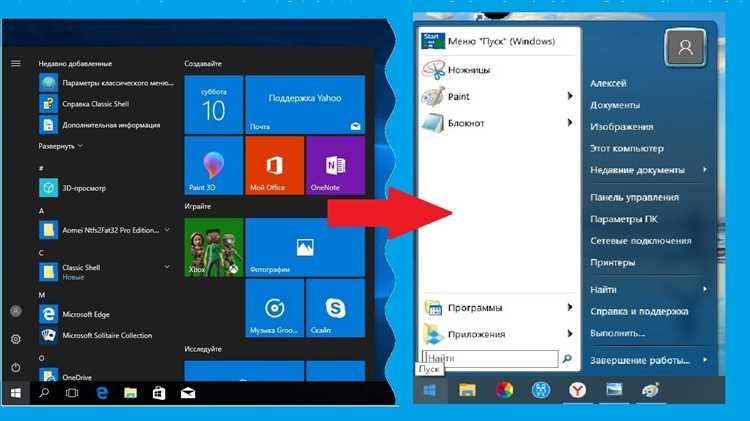Open Панель управления

(634, 197)
